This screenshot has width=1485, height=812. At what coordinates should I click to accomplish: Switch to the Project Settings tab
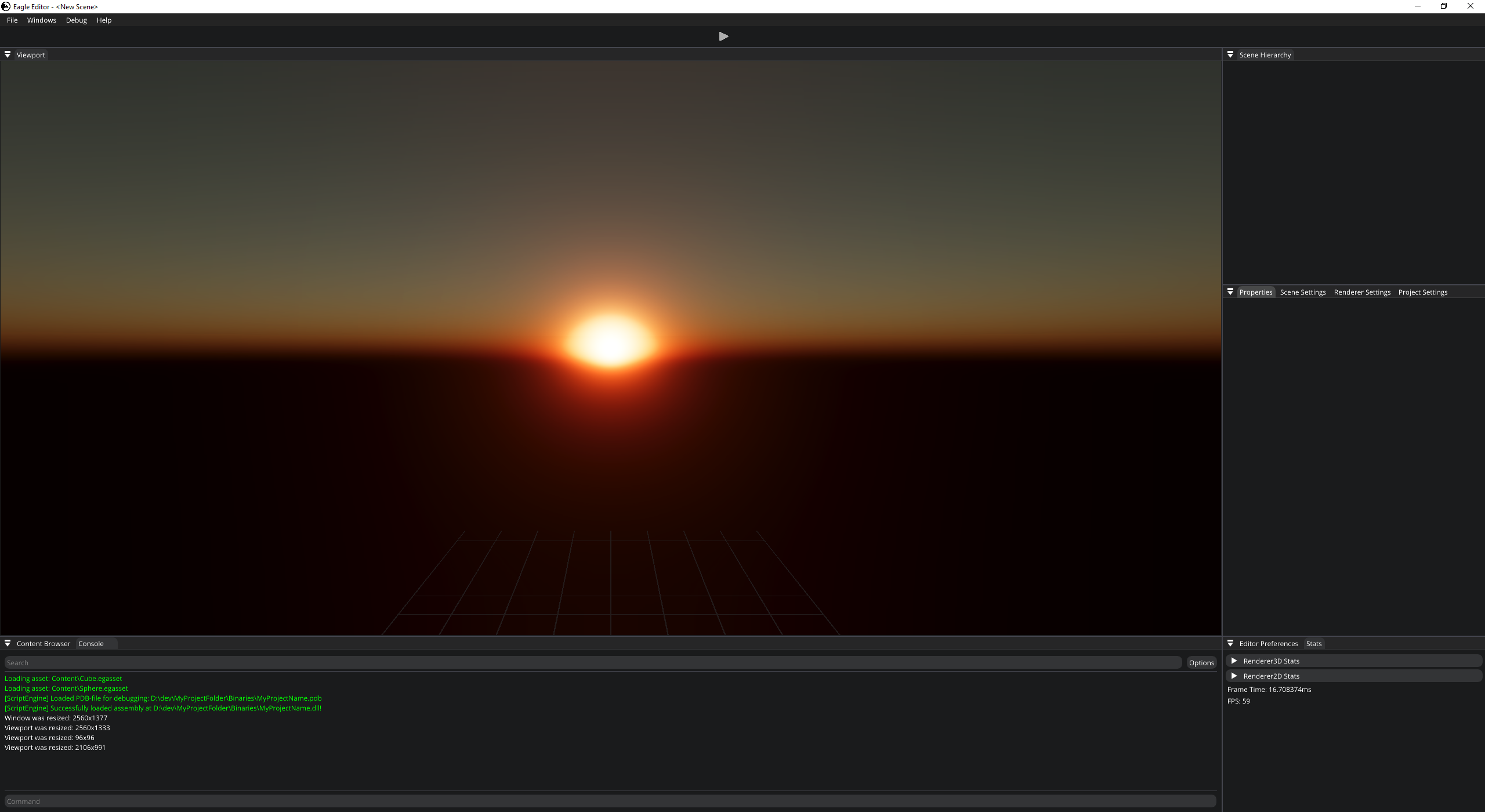point(1423,292)
